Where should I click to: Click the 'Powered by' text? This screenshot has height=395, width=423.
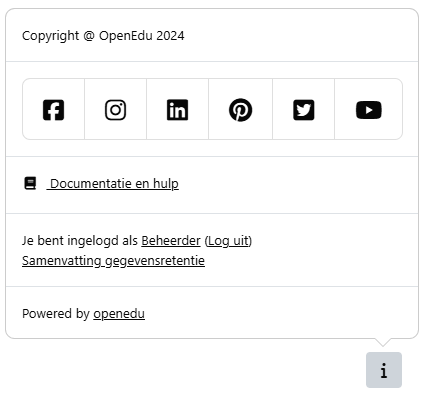56,314
